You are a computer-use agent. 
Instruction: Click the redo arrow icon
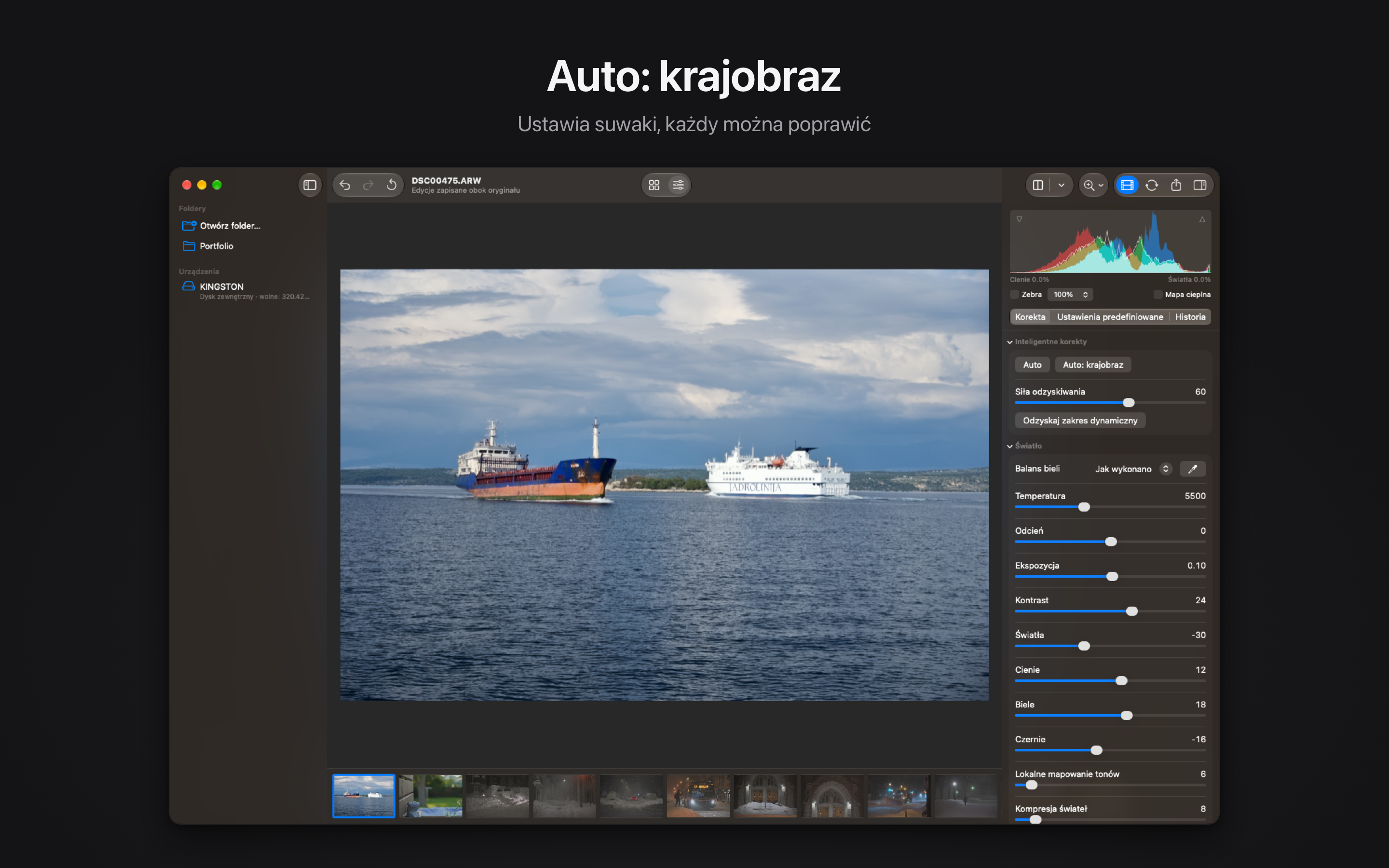[368, 185]
